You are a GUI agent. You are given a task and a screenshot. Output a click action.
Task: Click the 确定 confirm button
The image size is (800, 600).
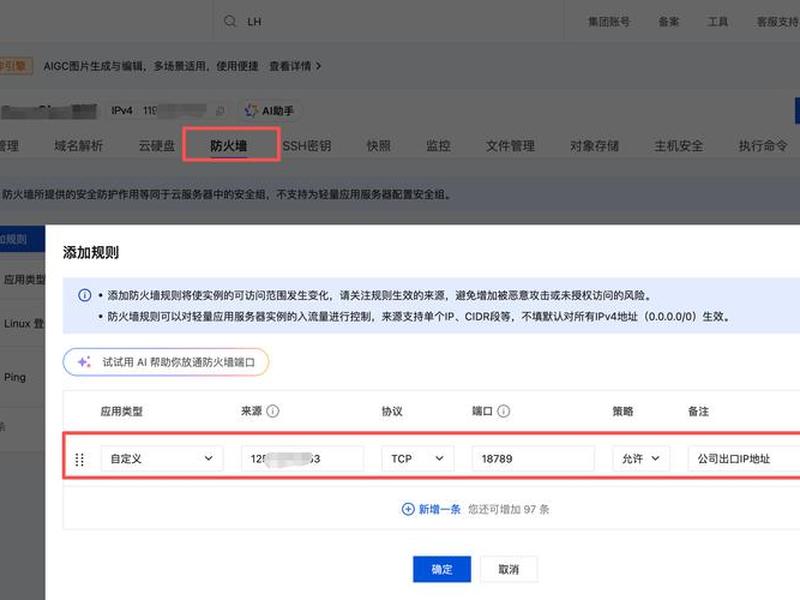click(442, 569)
